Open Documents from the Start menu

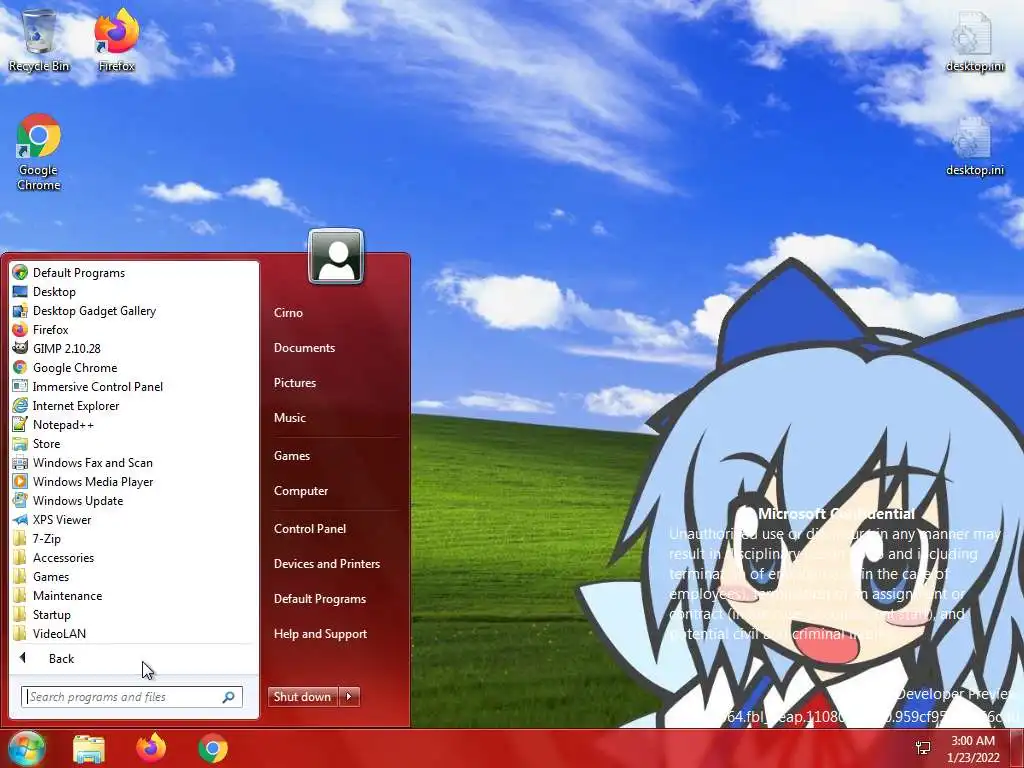304,347
